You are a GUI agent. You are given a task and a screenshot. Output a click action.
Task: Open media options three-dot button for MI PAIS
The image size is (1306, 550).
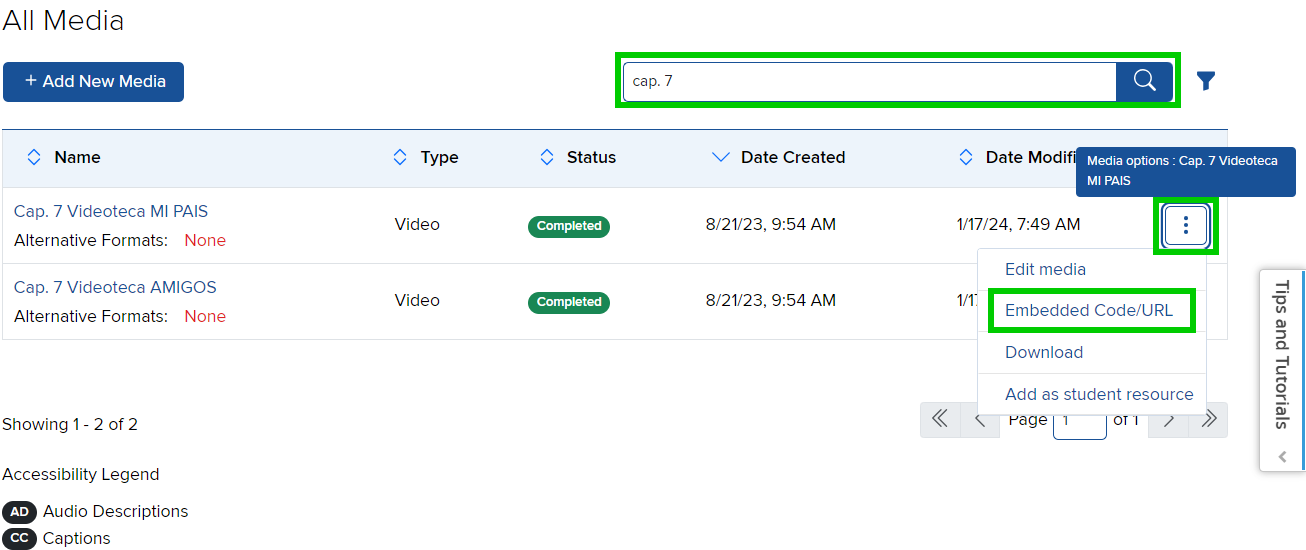(1186, 225)
